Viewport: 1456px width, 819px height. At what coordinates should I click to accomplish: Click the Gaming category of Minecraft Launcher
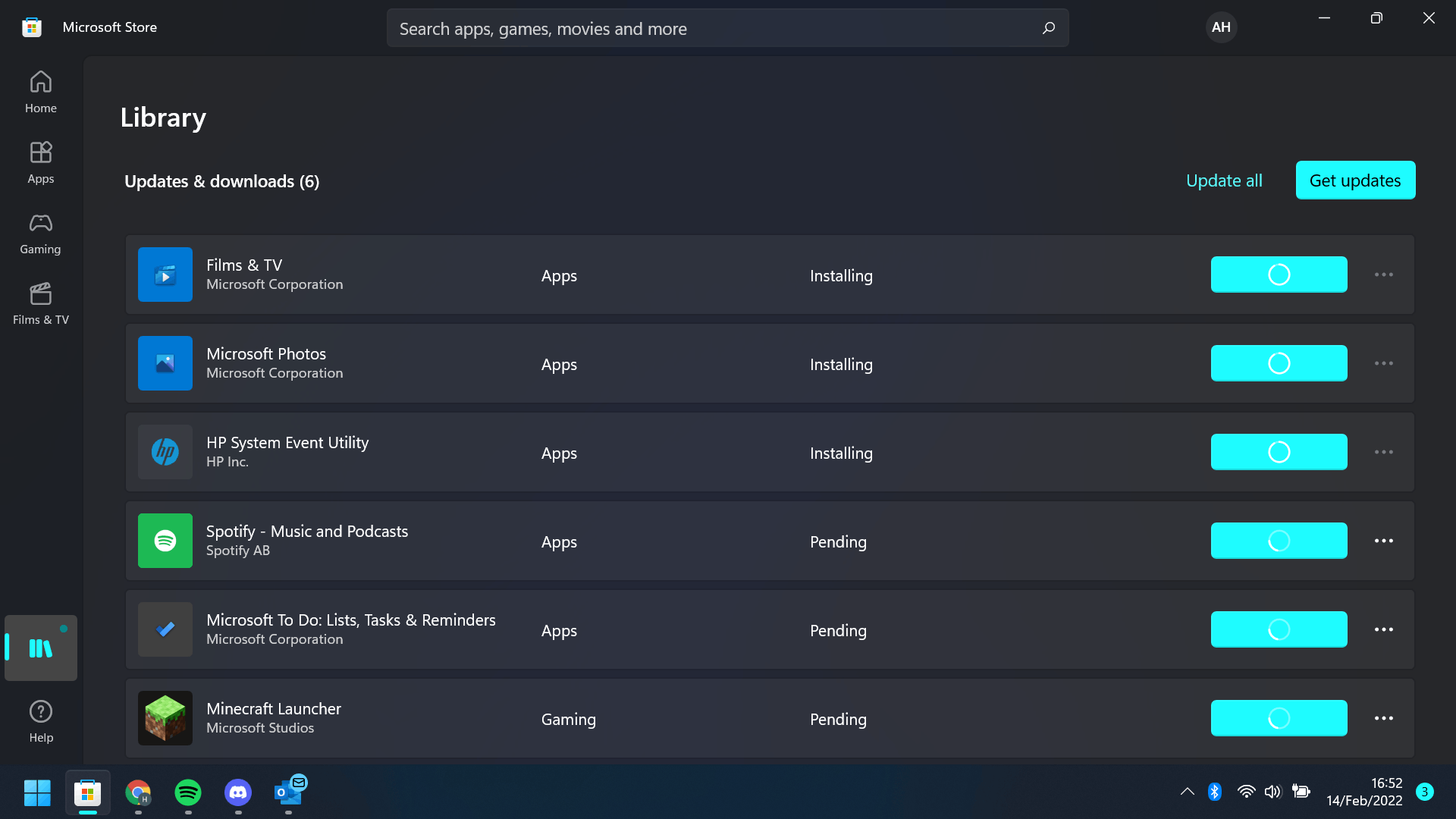[x=569, y=720]
